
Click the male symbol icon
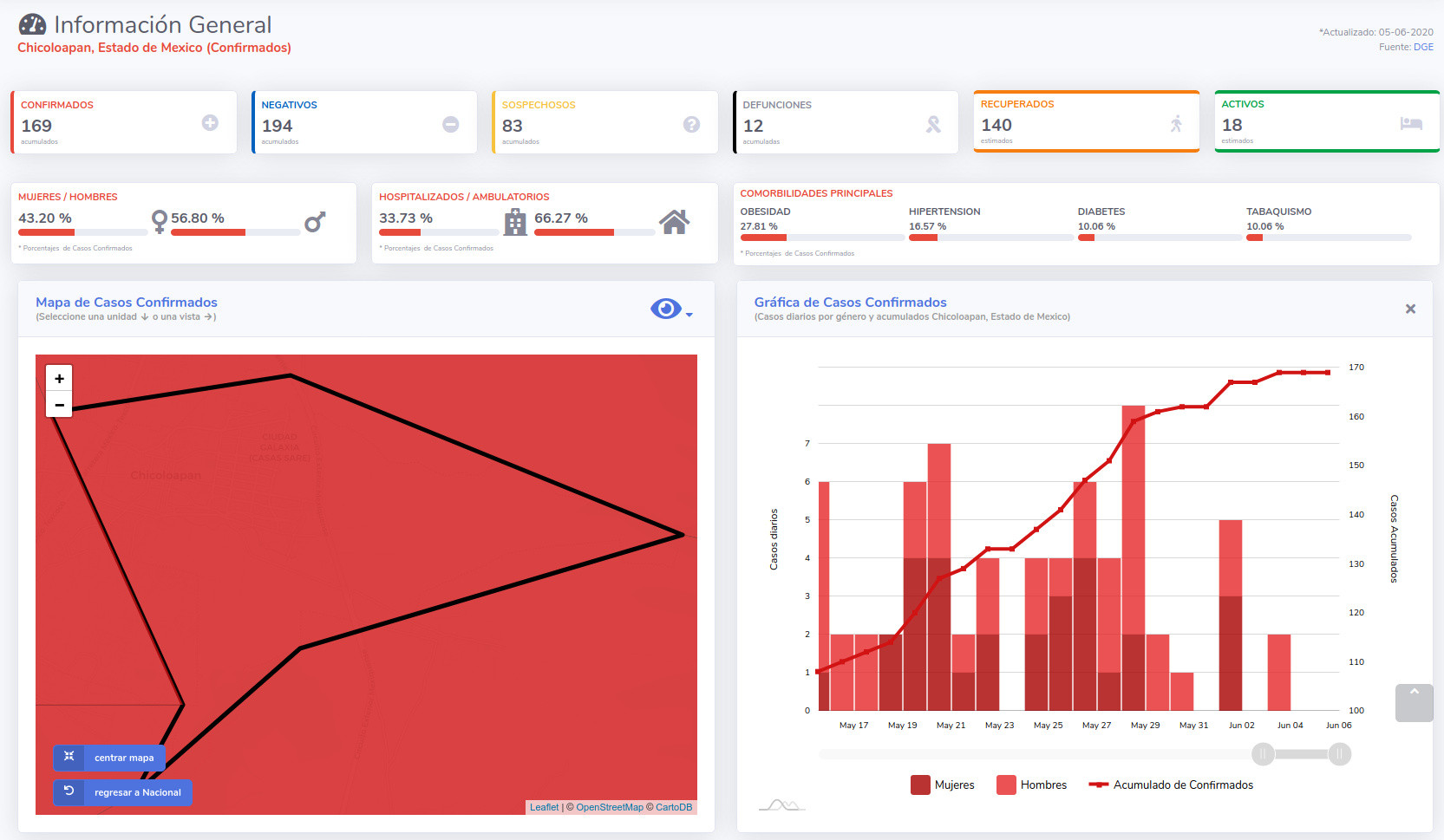315,222
